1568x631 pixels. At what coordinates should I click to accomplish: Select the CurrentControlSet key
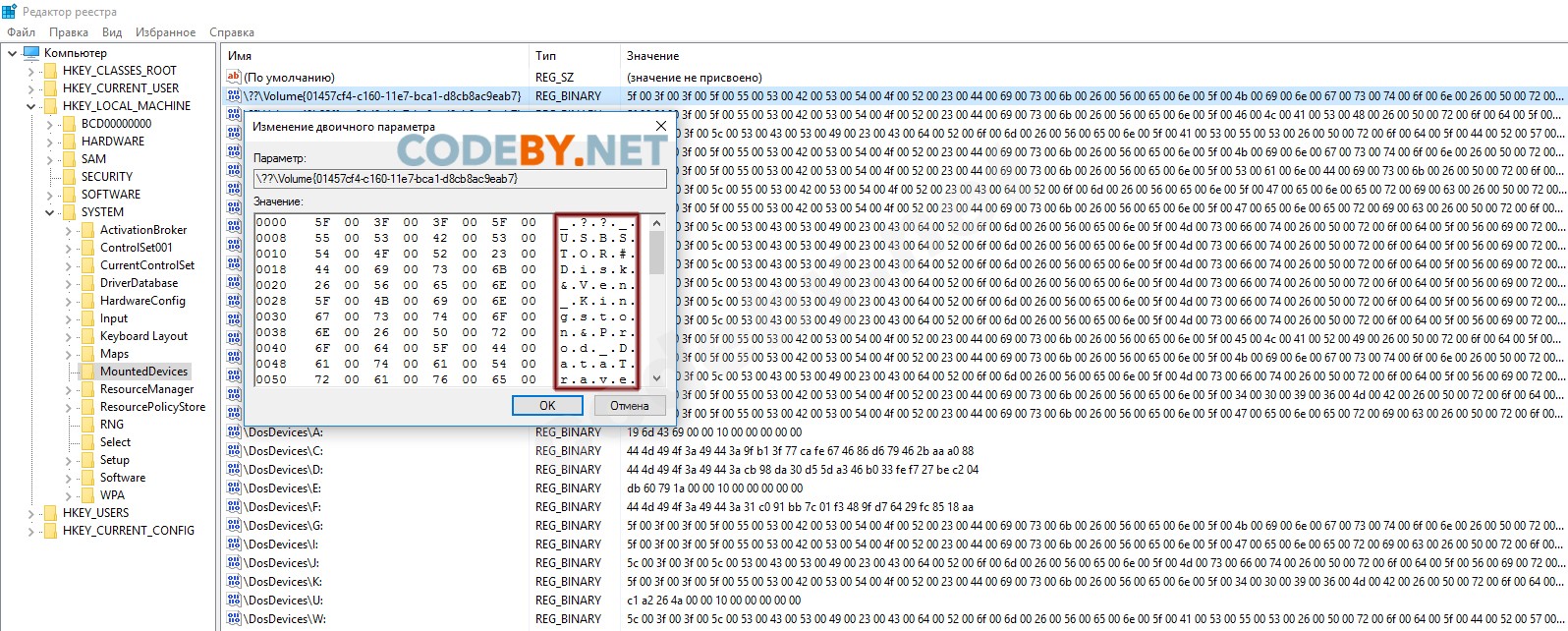pos(147,265)
